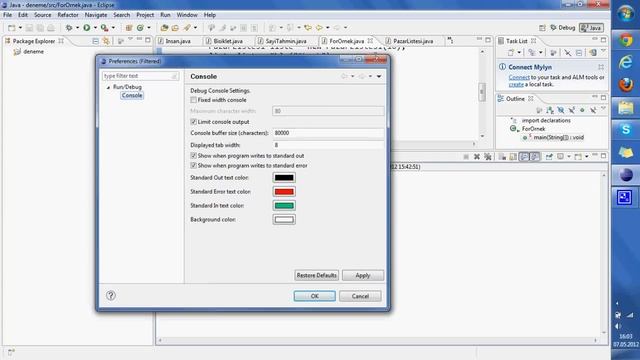Click the New Task icon in Task List
The height and width of the screenshot is (360, 640).
(511, 53)
